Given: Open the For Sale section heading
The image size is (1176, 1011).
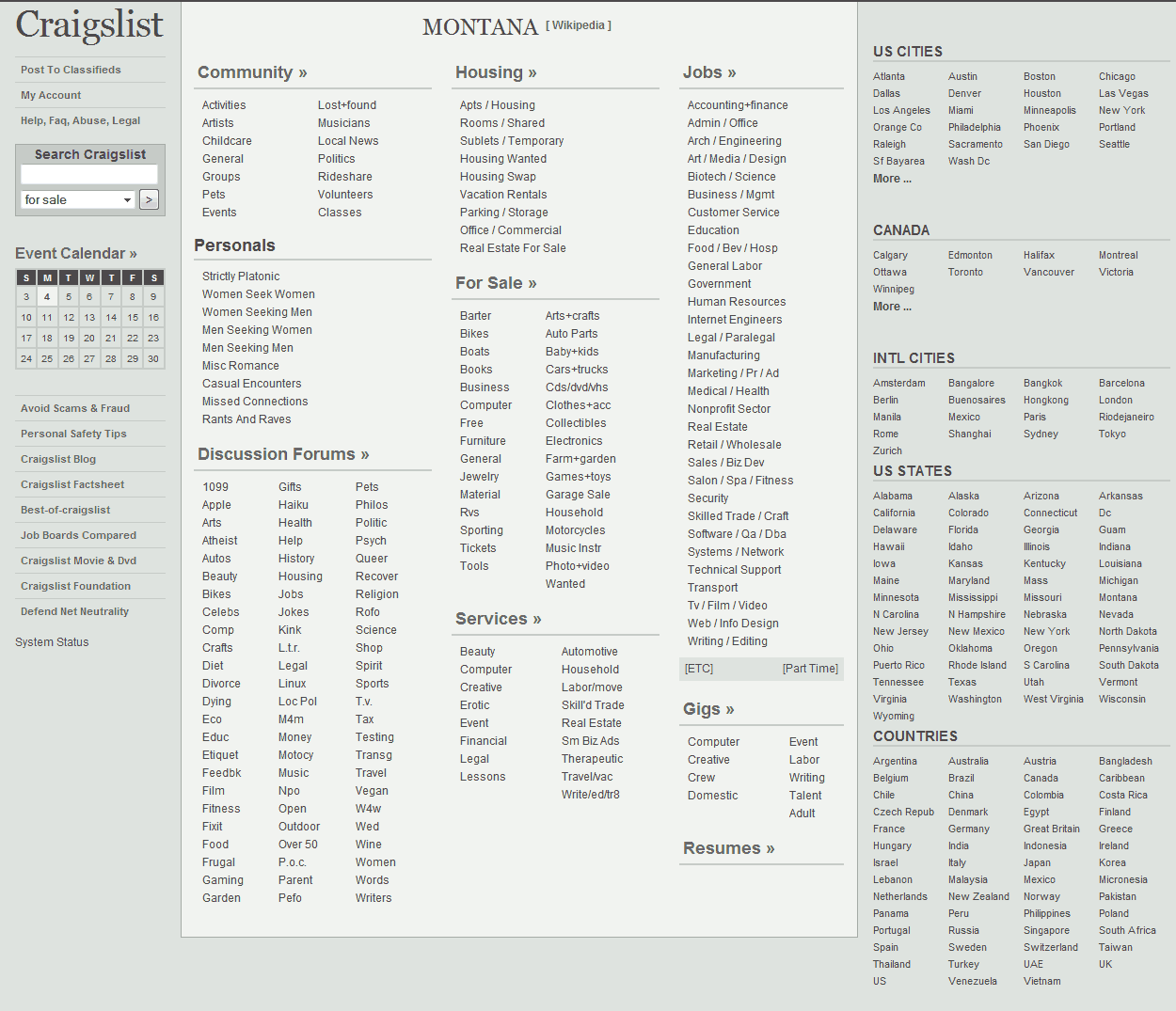Looking at the screenshot, I should (496, 283).
